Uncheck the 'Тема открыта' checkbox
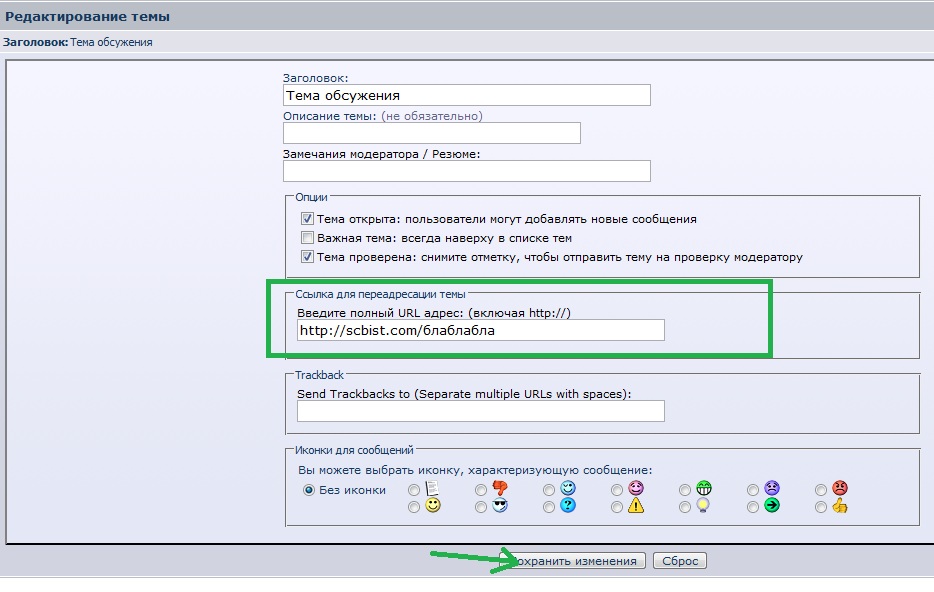The width and height of the screenshot is (934, 592). pos(308,219)
